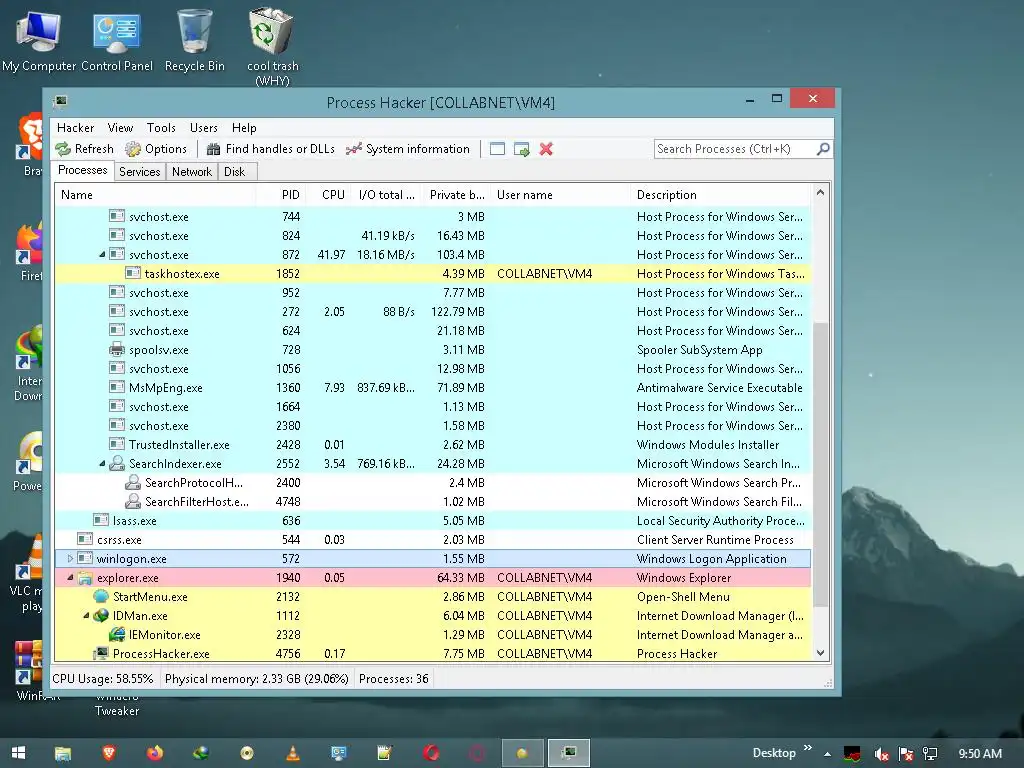
Task: Click the Process Hacker title bar icon
Action: point(61,101)
